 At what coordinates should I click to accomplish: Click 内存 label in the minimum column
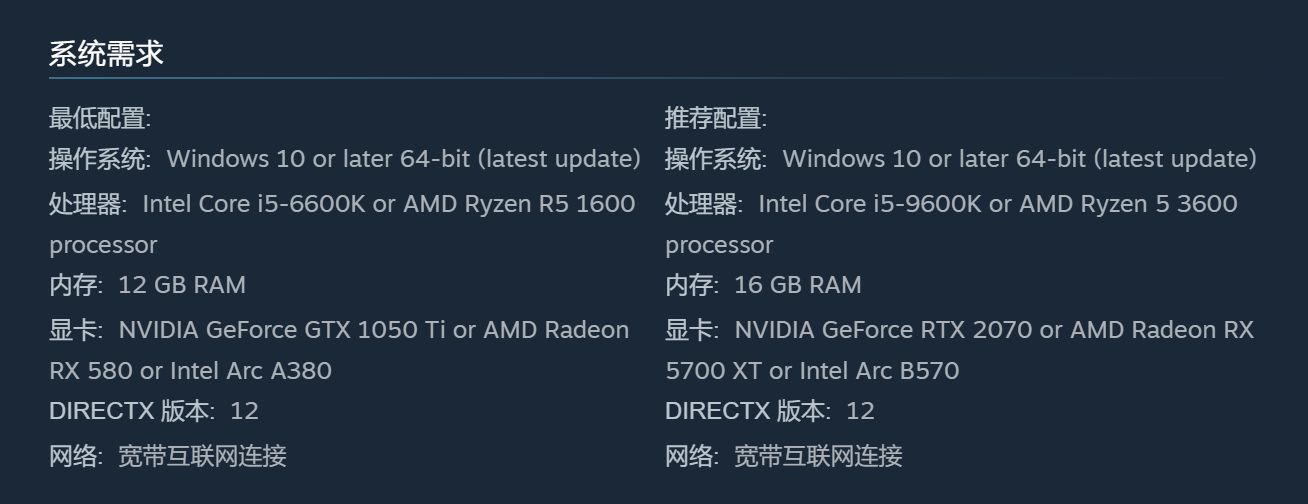click(74, 285)
